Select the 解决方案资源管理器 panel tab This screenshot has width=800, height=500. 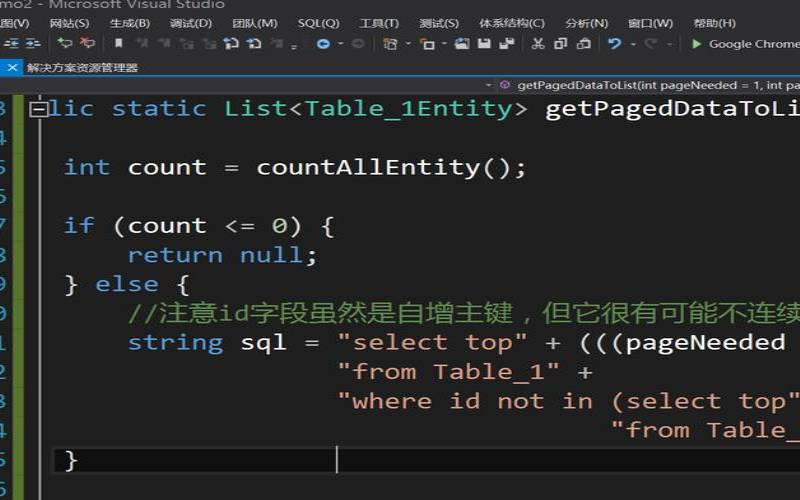(x=82, y=67)
